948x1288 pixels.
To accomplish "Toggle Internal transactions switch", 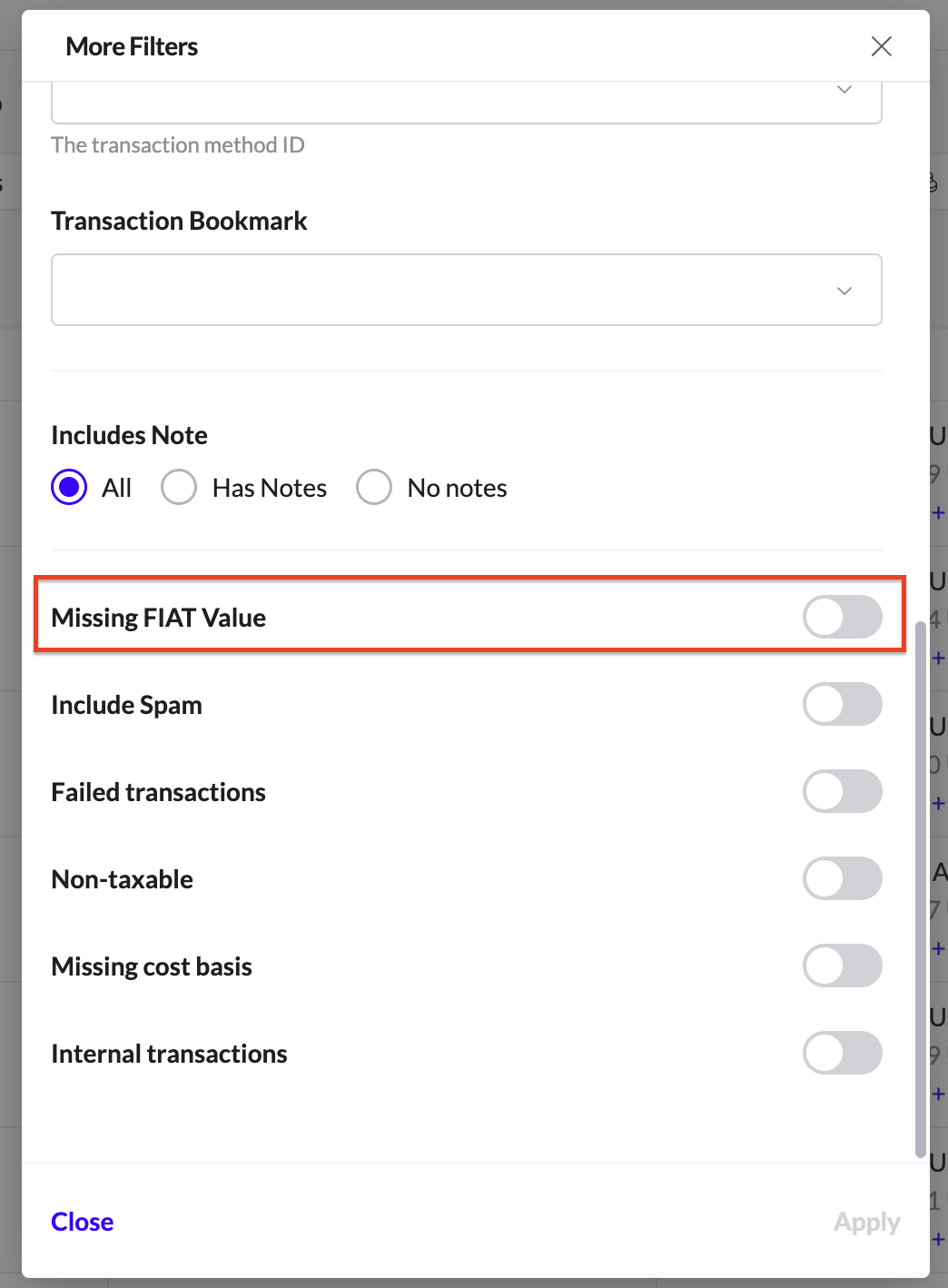I will tap(842, 1054).
